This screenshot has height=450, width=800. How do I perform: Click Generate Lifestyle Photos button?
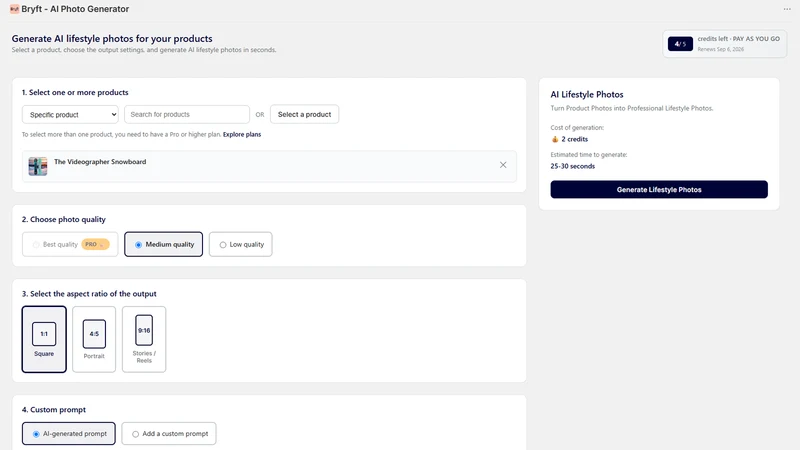[659, 189]
